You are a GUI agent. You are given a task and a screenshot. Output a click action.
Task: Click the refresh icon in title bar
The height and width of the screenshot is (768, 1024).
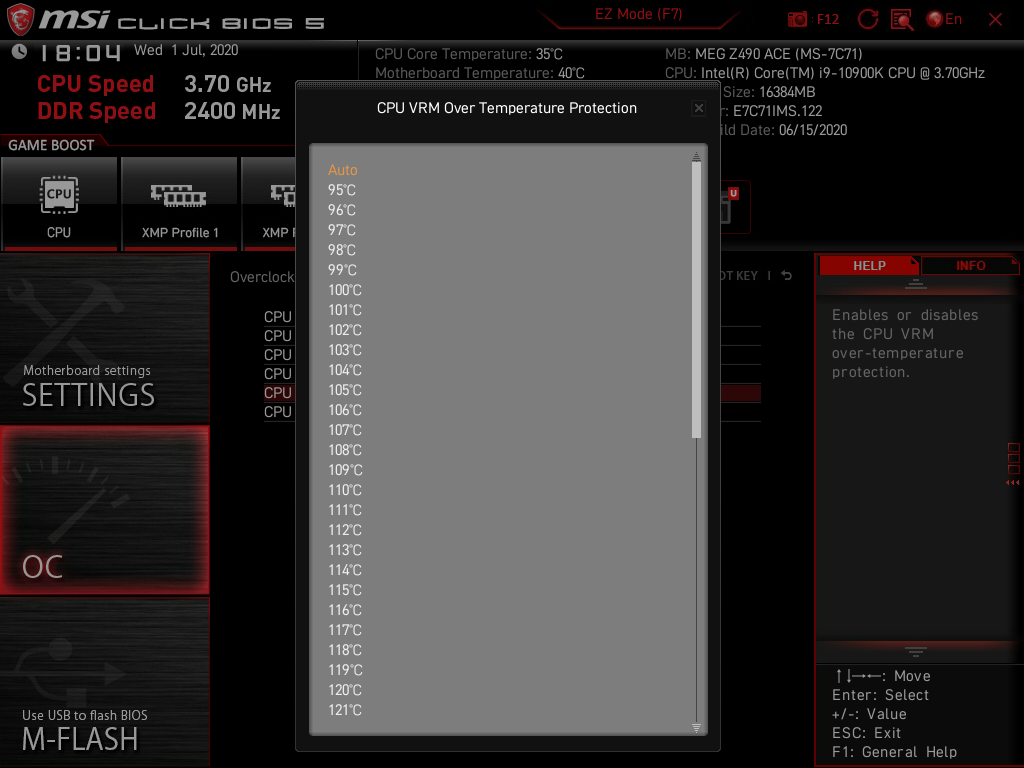point(867,19)
